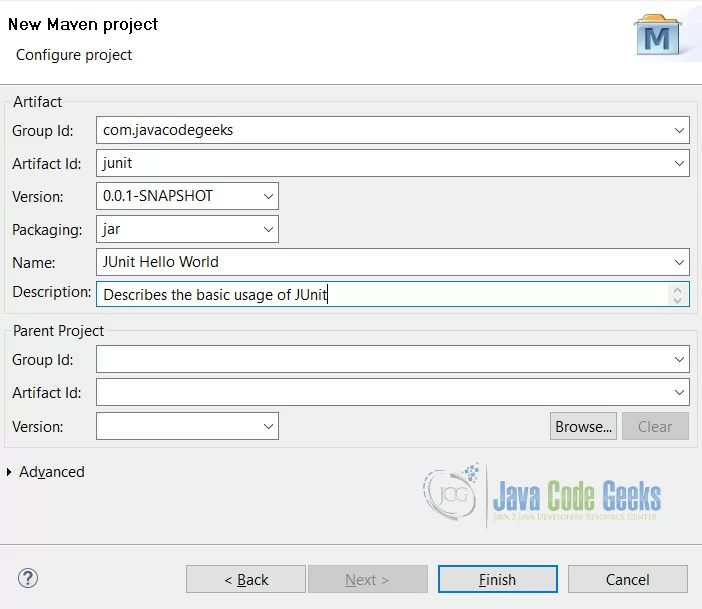The height and width of the screenshot is (609, 702).
Task: Click the Cancel button
Action: 628,579
